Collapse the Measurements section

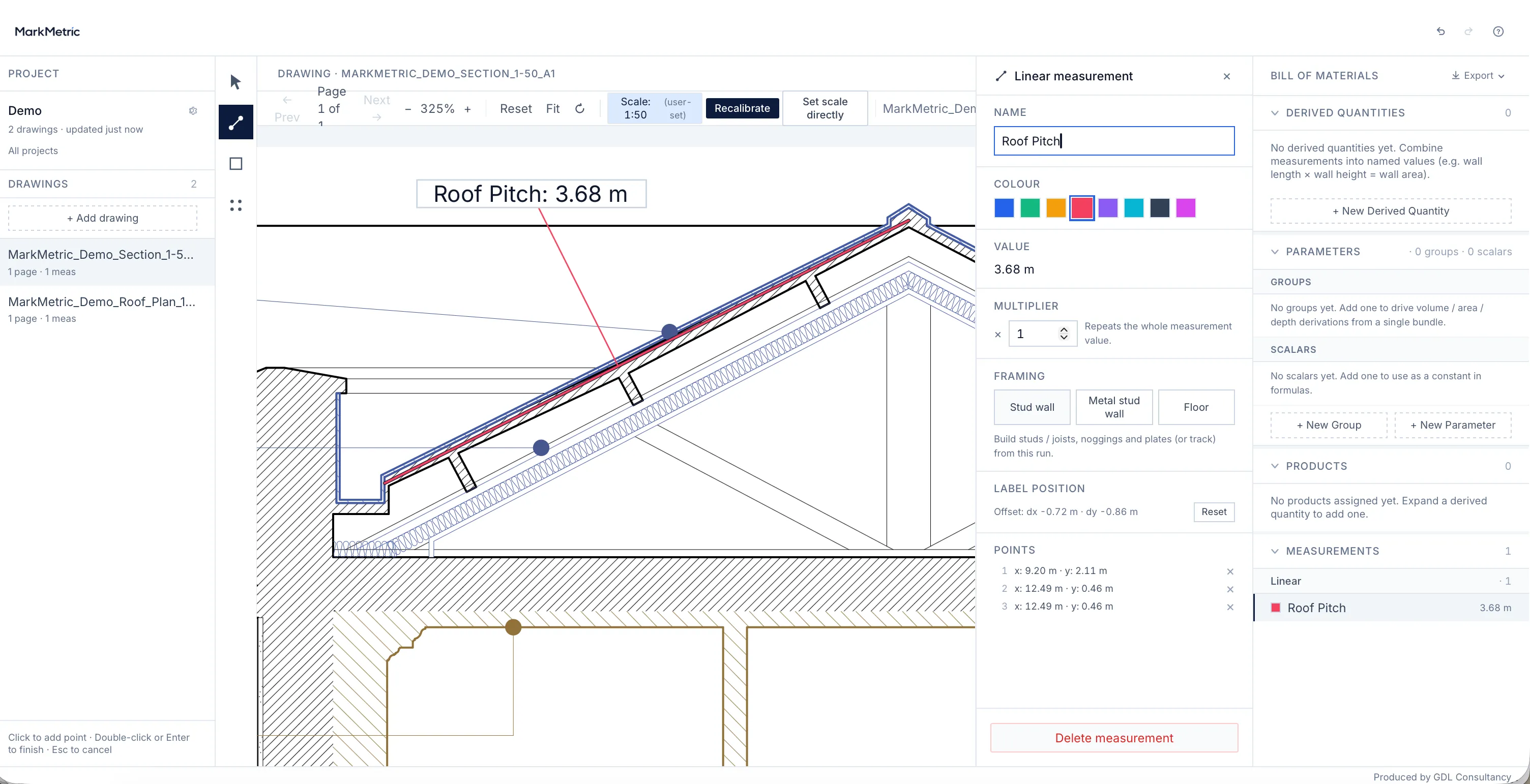point(1275,551)
